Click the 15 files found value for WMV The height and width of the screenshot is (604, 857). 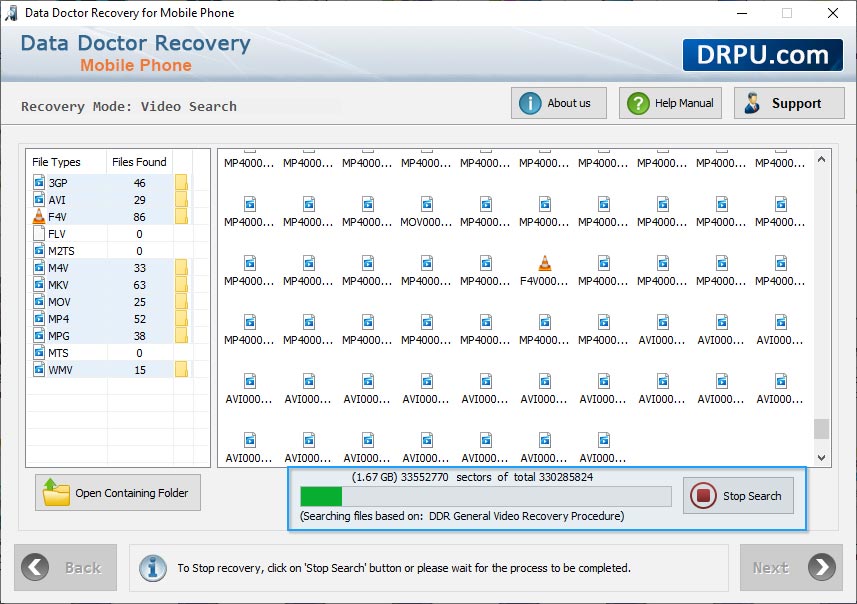point(139,370)
